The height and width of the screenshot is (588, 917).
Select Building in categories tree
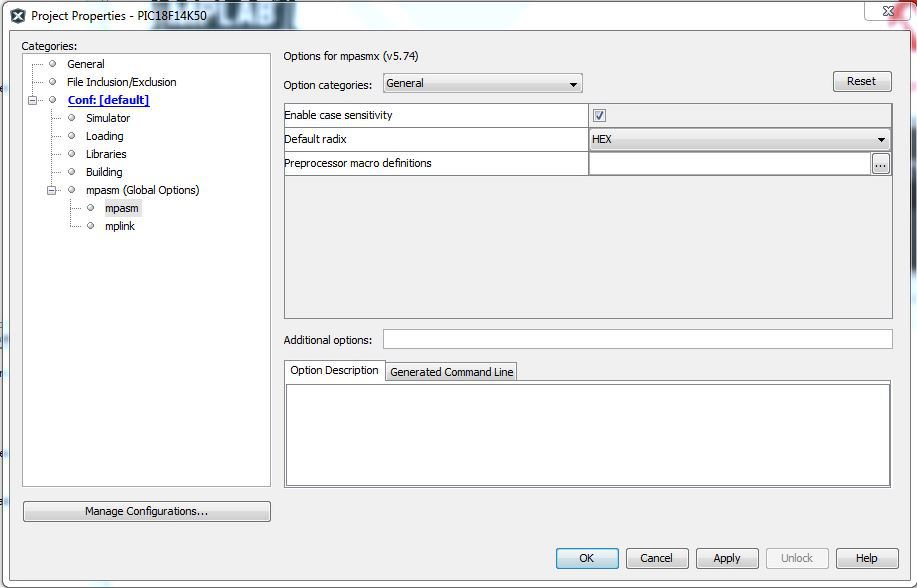[104, 173]
